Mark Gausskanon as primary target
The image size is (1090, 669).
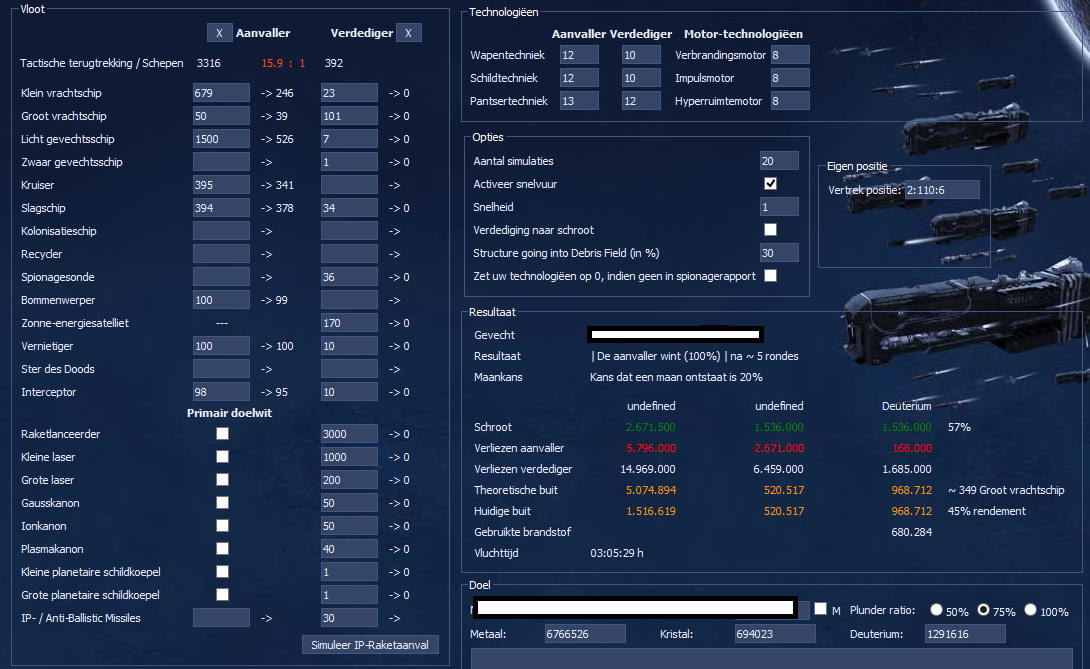(222, 502)
